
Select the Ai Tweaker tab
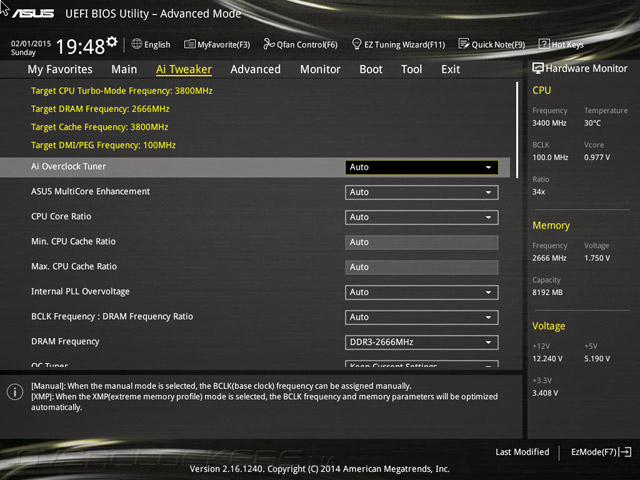coord(184,69)
